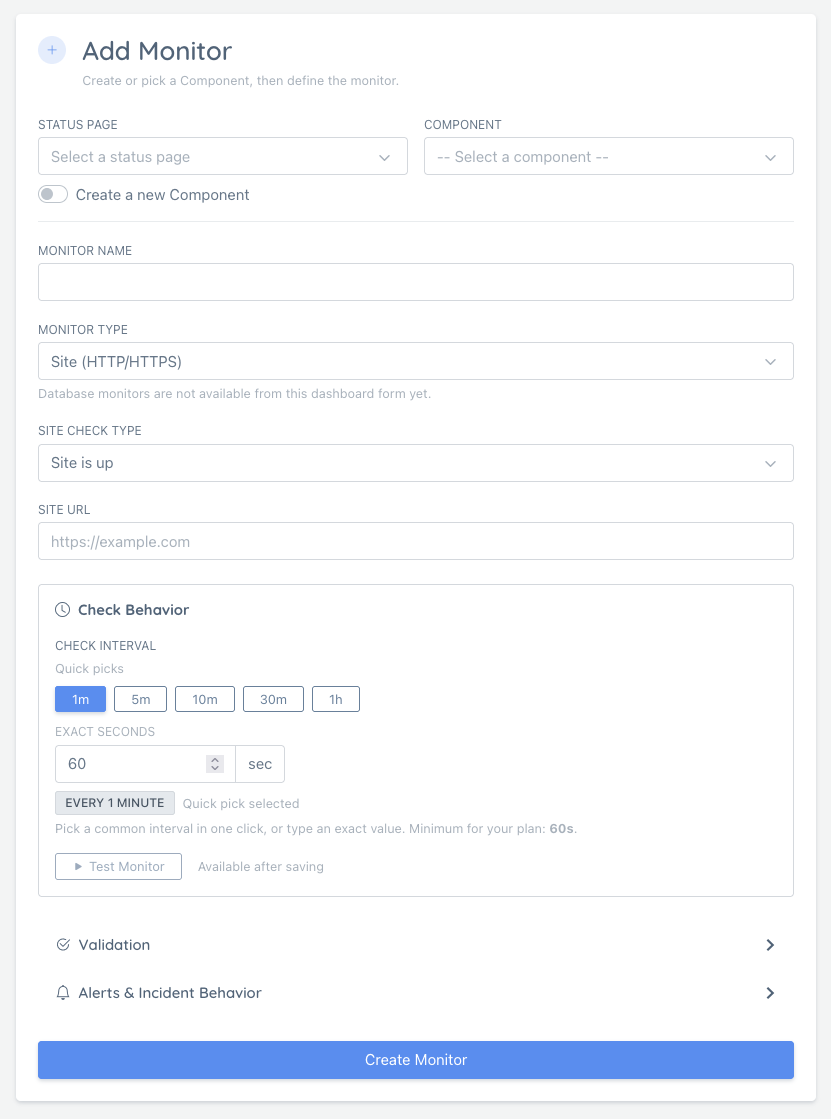The width and height of the screenshot is (831, 1119).
Task: Open the Site Check Type dropdown
Action: coord(415,463)
